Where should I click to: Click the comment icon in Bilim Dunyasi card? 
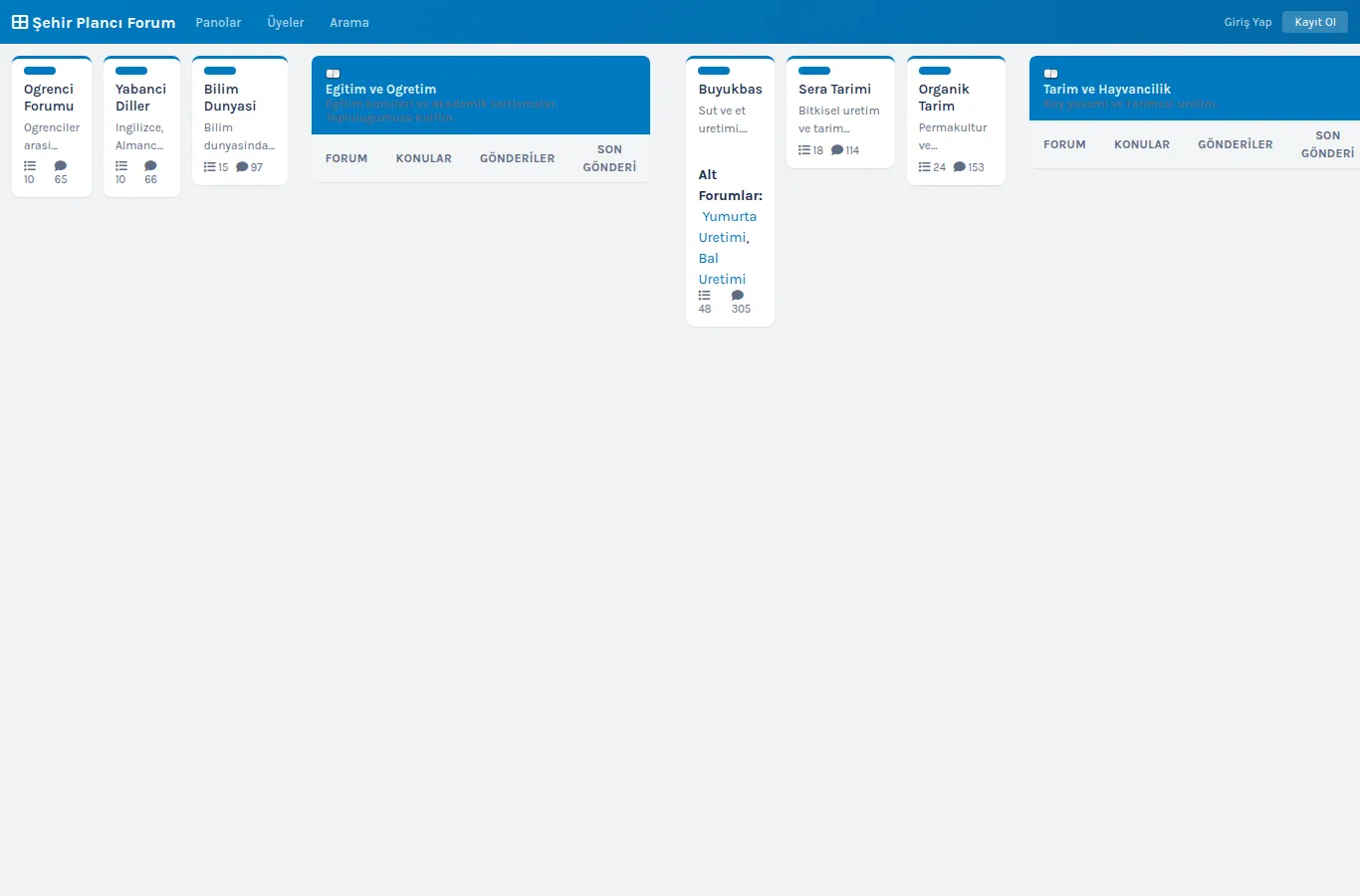tap(242, 167)
